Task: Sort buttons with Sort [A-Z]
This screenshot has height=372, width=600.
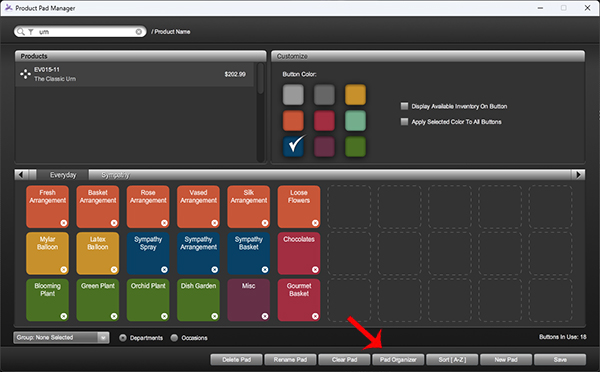Action: tap(452, 360)
